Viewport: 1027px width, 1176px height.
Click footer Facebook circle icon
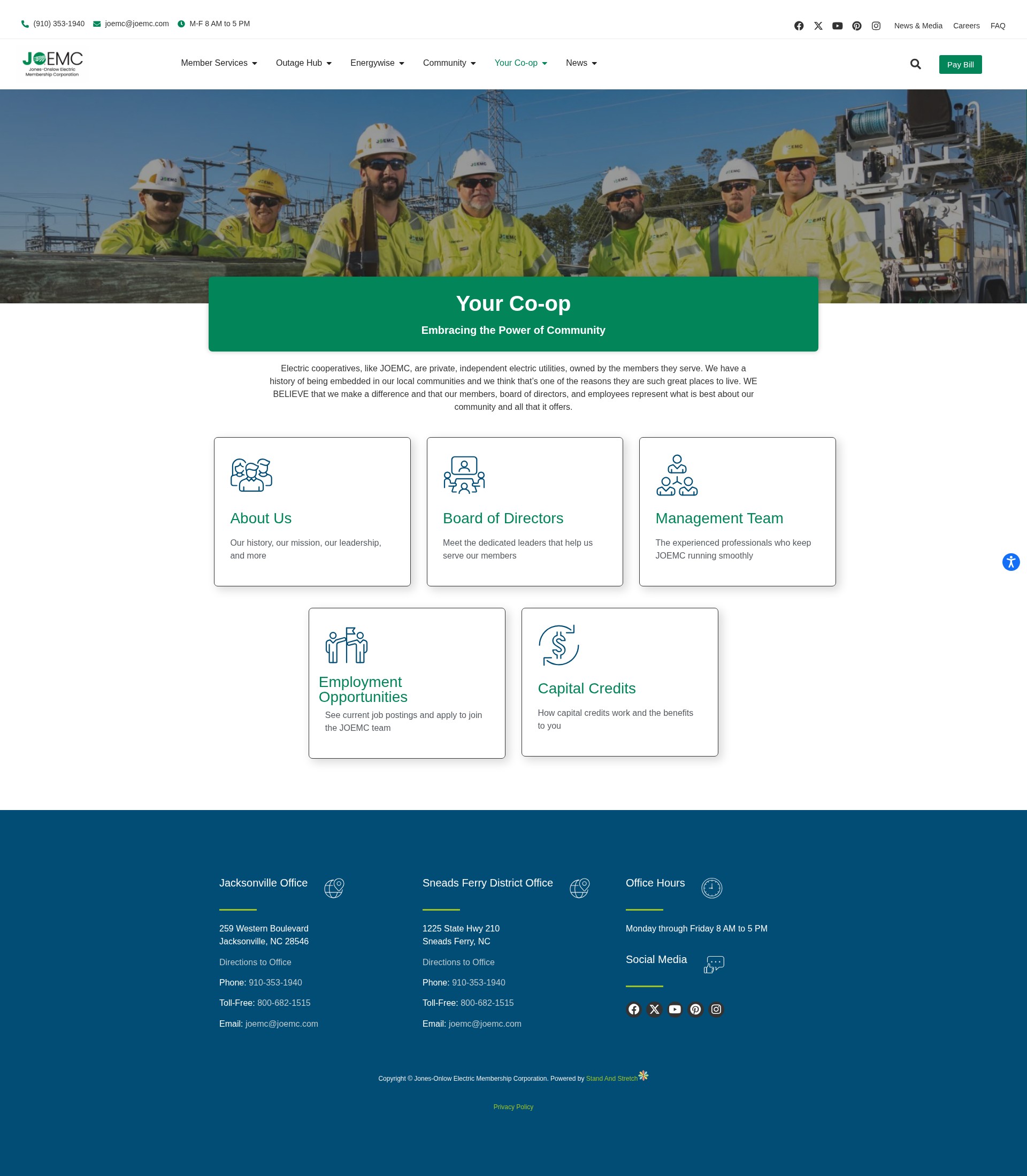(634, 1009)
